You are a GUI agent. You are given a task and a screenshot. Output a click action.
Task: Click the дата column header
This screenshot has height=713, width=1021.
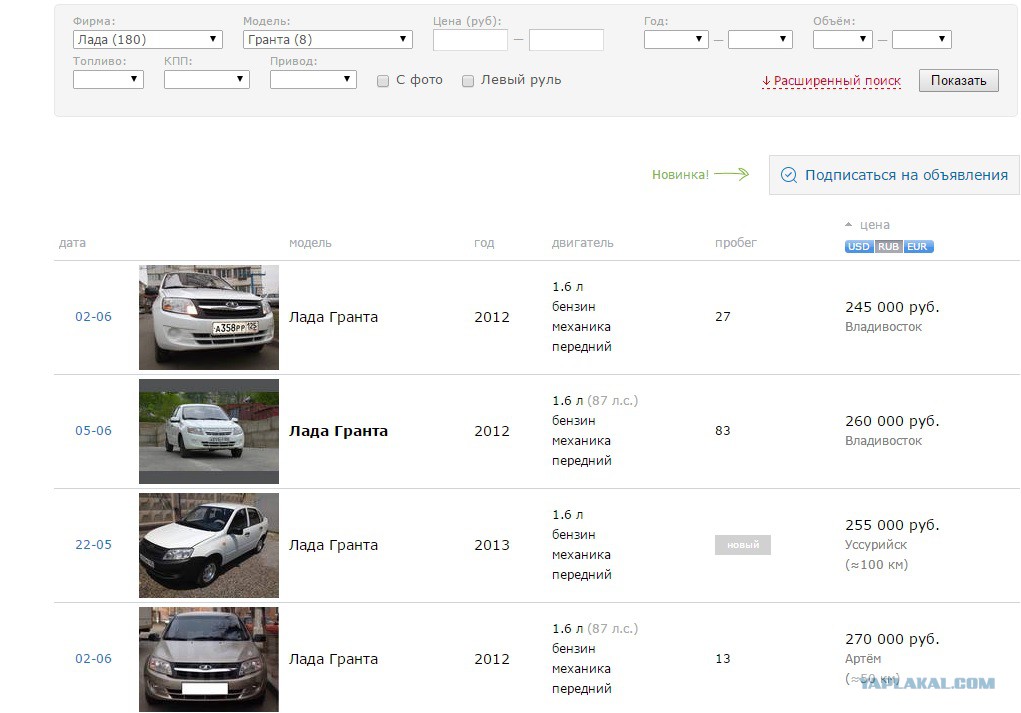(72, 243)
